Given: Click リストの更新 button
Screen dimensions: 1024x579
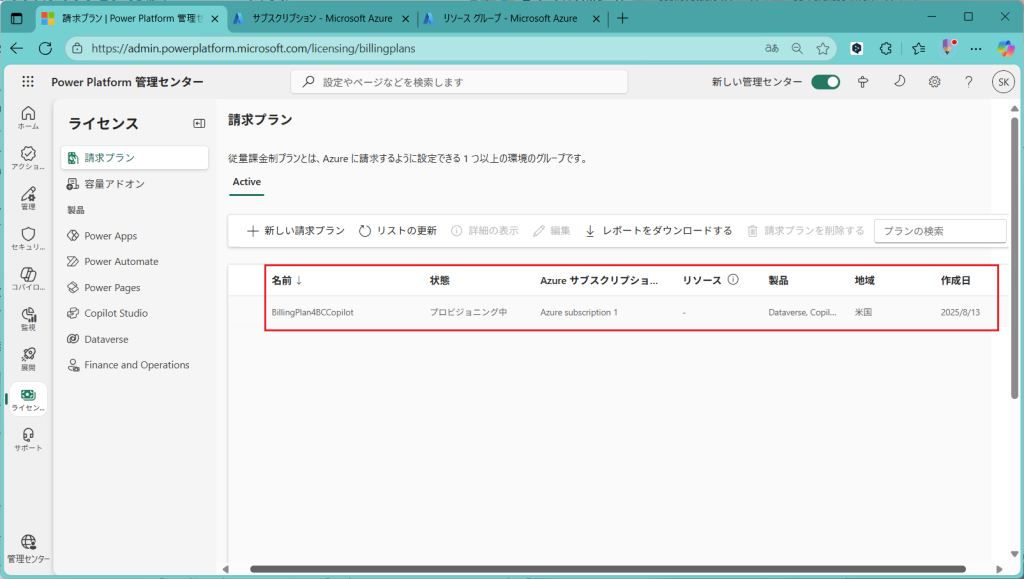Looking at the screenshot, I should 398,230.
